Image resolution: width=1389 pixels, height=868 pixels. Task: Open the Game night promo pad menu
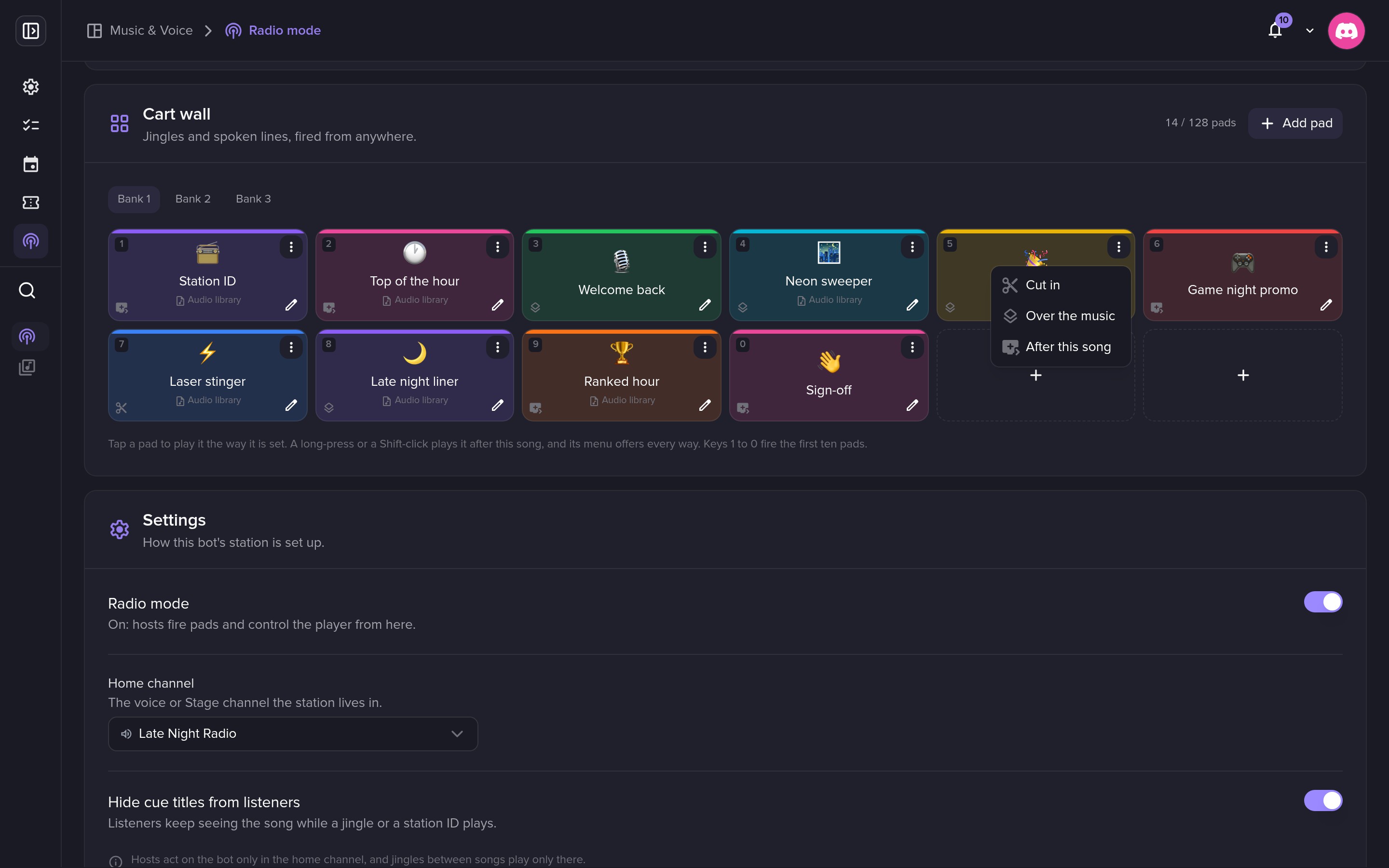click(1326, 247)
